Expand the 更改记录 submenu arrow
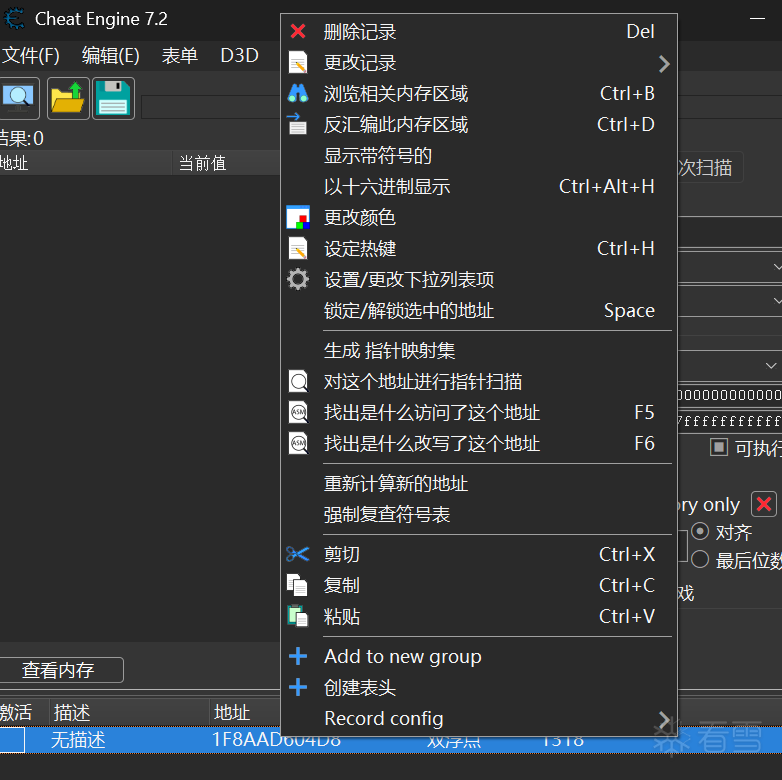The height and width of the screenshot is (780, 782). 663,63
